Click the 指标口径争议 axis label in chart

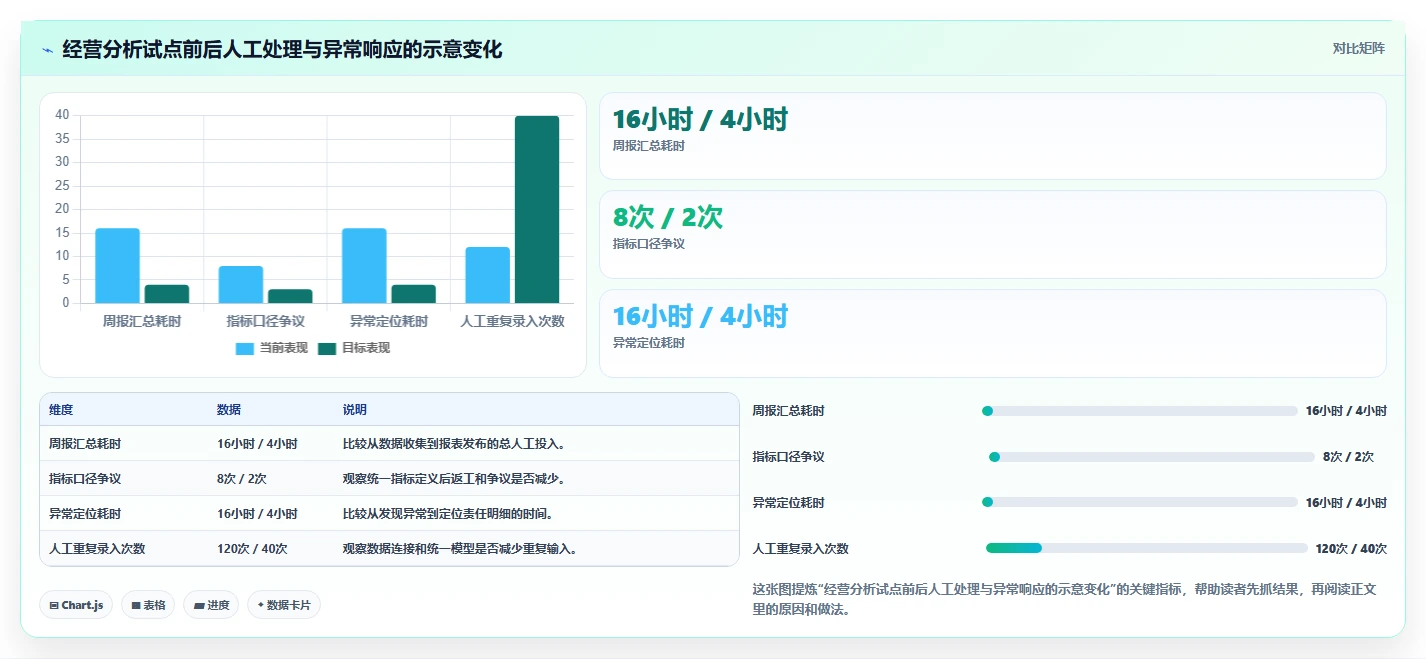(x=265, y=322)
